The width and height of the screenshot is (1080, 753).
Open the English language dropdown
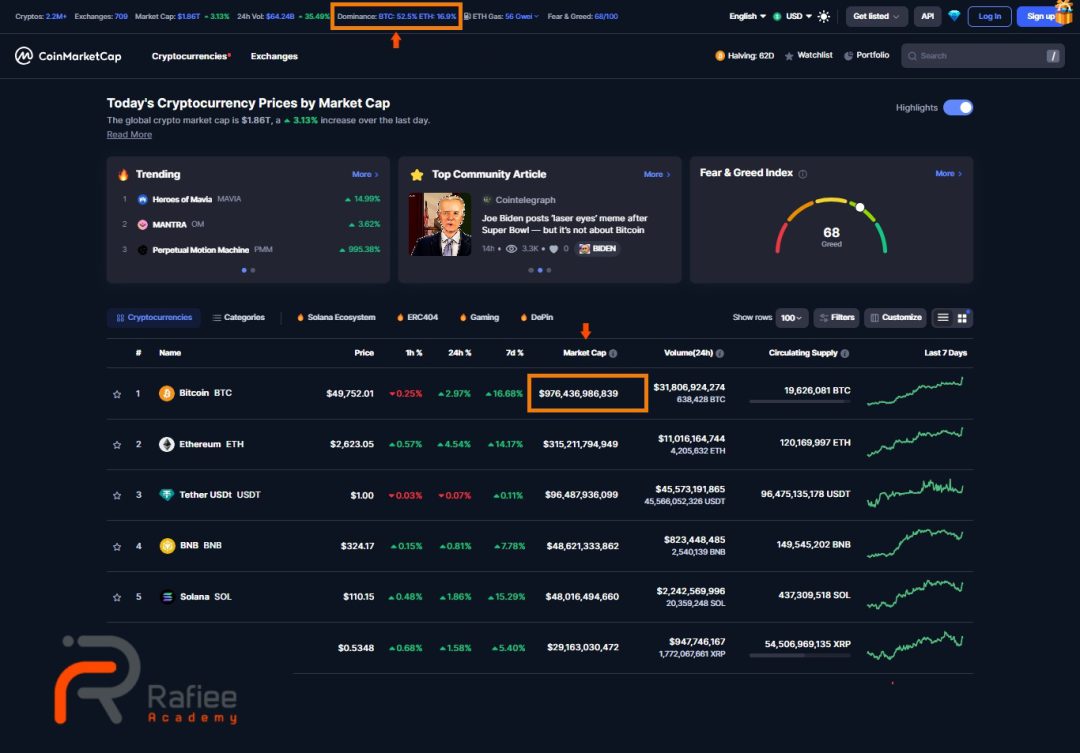click(747, 16)
